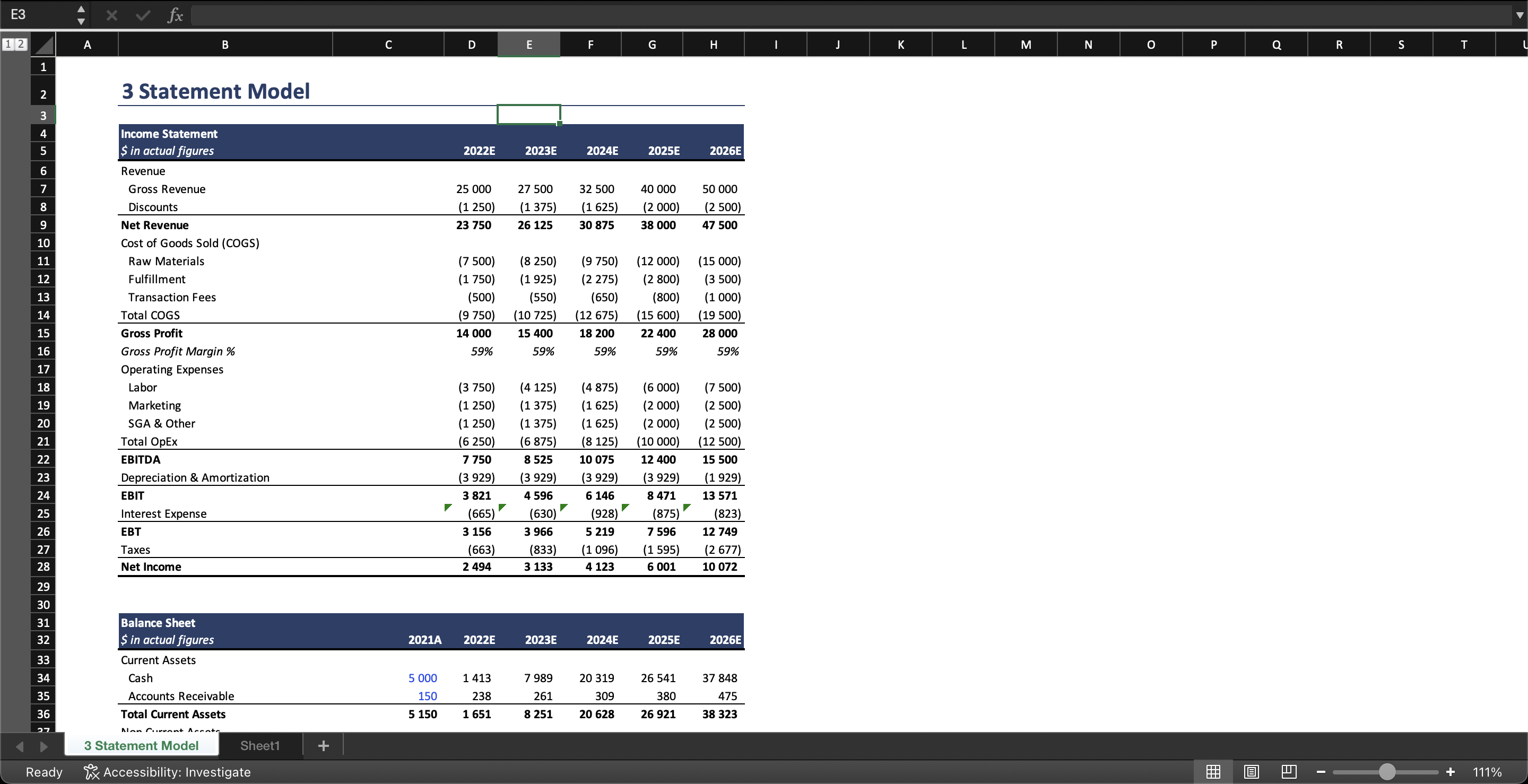Click the 2021A Cash value 5 000
This screenshot has height=784, width=1528.
coord(422,678)
